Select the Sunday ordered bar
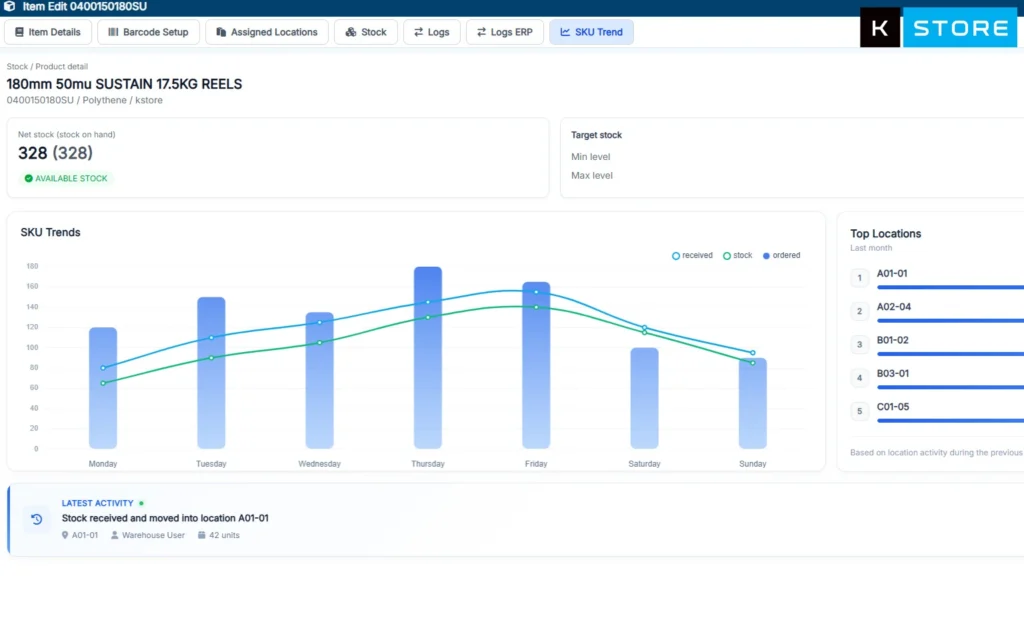This screenshot has height=618, width=1024. tap(752, 403)
